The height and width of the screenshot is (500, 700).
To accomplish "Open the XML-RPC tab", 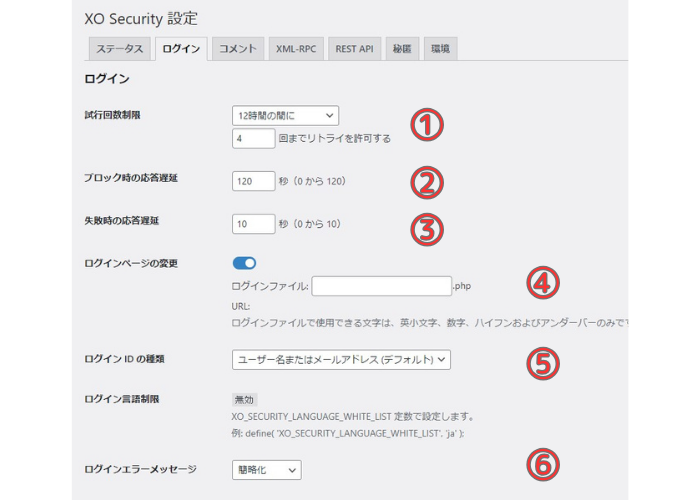I will tap(296, 49).
